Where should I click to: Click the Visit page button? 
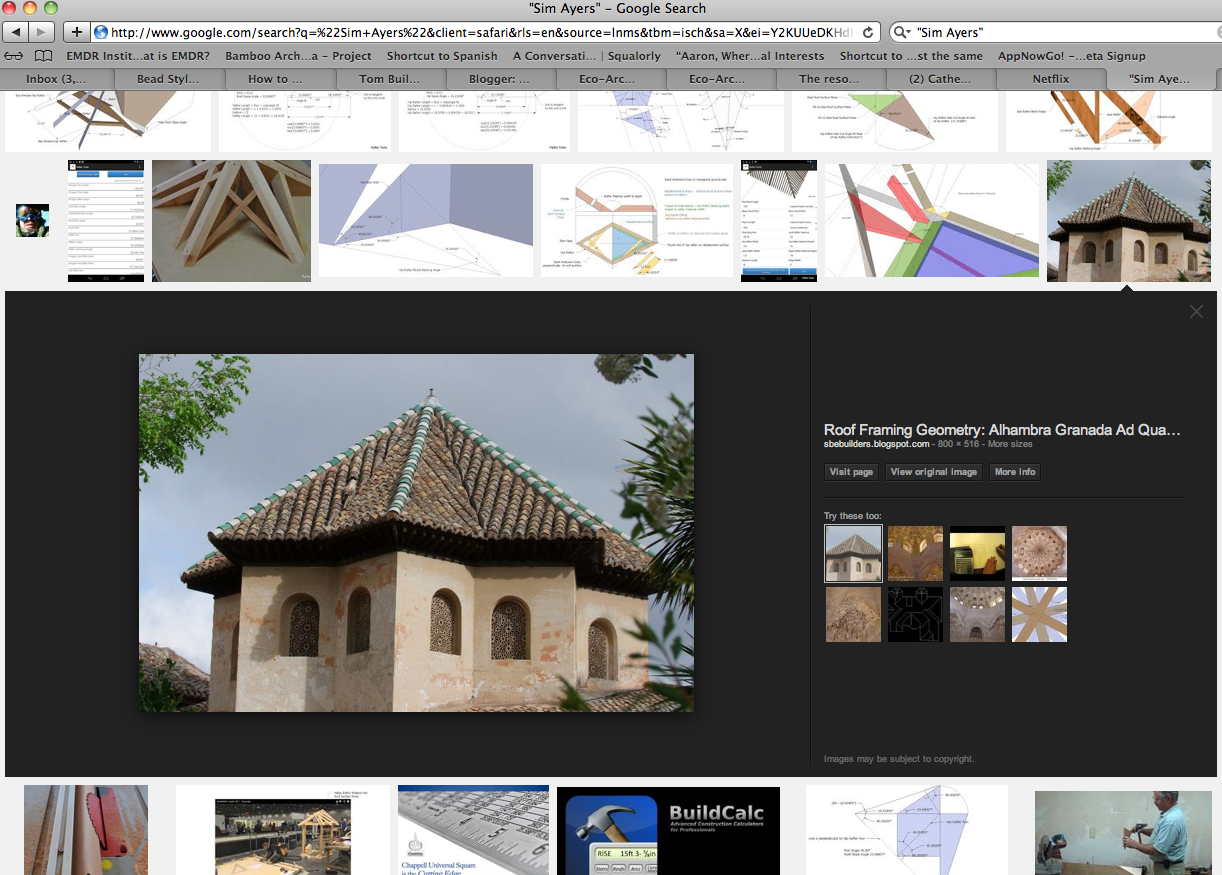pyautogui.click(x=850, y=471)
